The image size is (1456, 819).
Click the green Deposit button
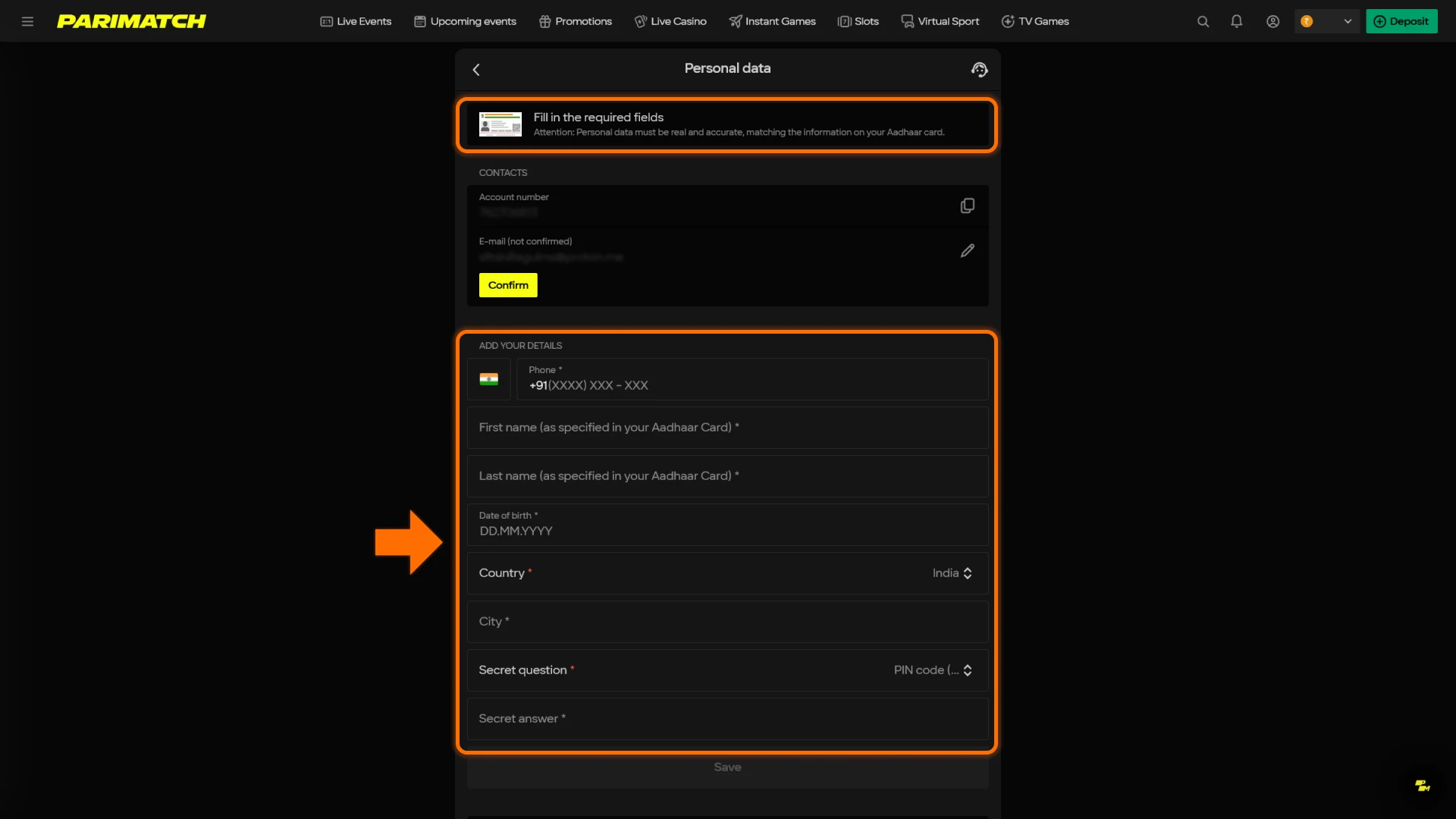point(1401,21)
